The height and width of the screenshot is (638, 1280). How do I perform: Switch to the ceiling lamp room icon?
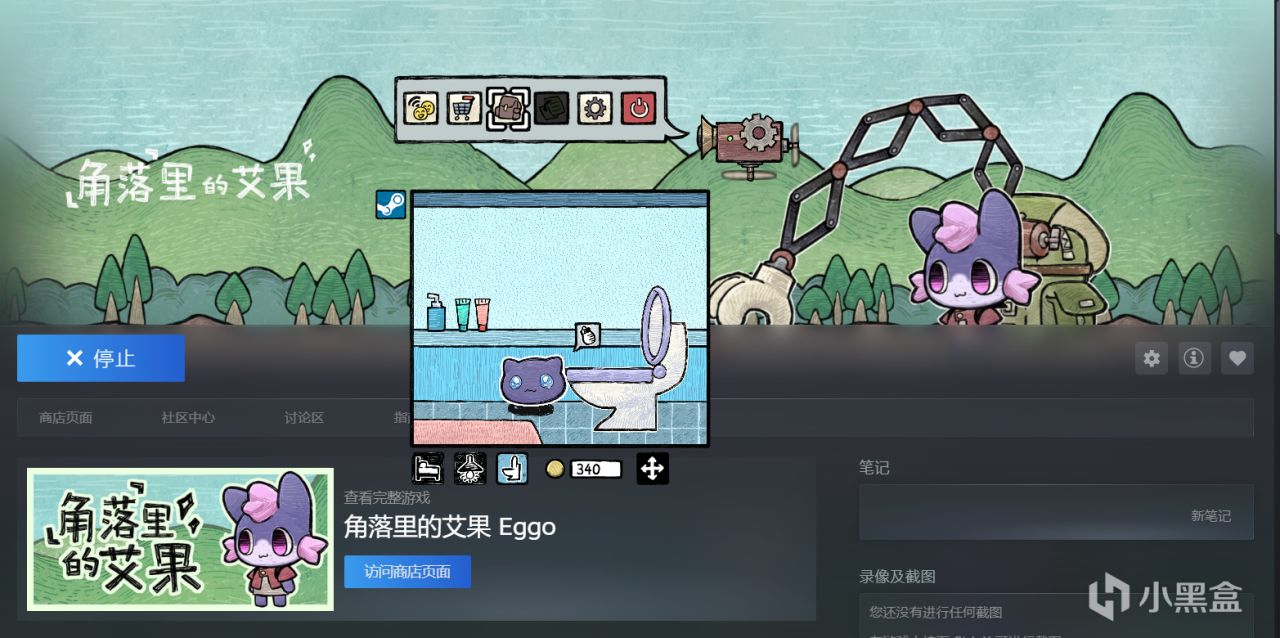pyautogui.click(x=470, y=468)
